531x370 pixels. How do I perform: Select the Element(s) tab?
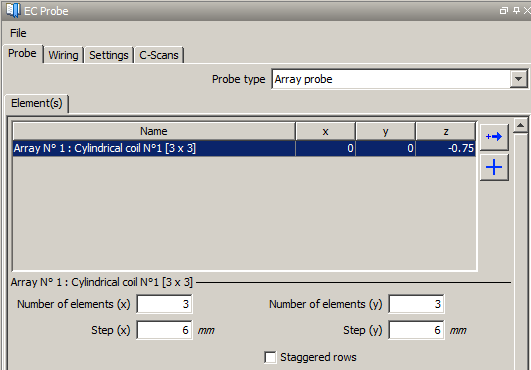pyautogui.click(x=37, y=103)
